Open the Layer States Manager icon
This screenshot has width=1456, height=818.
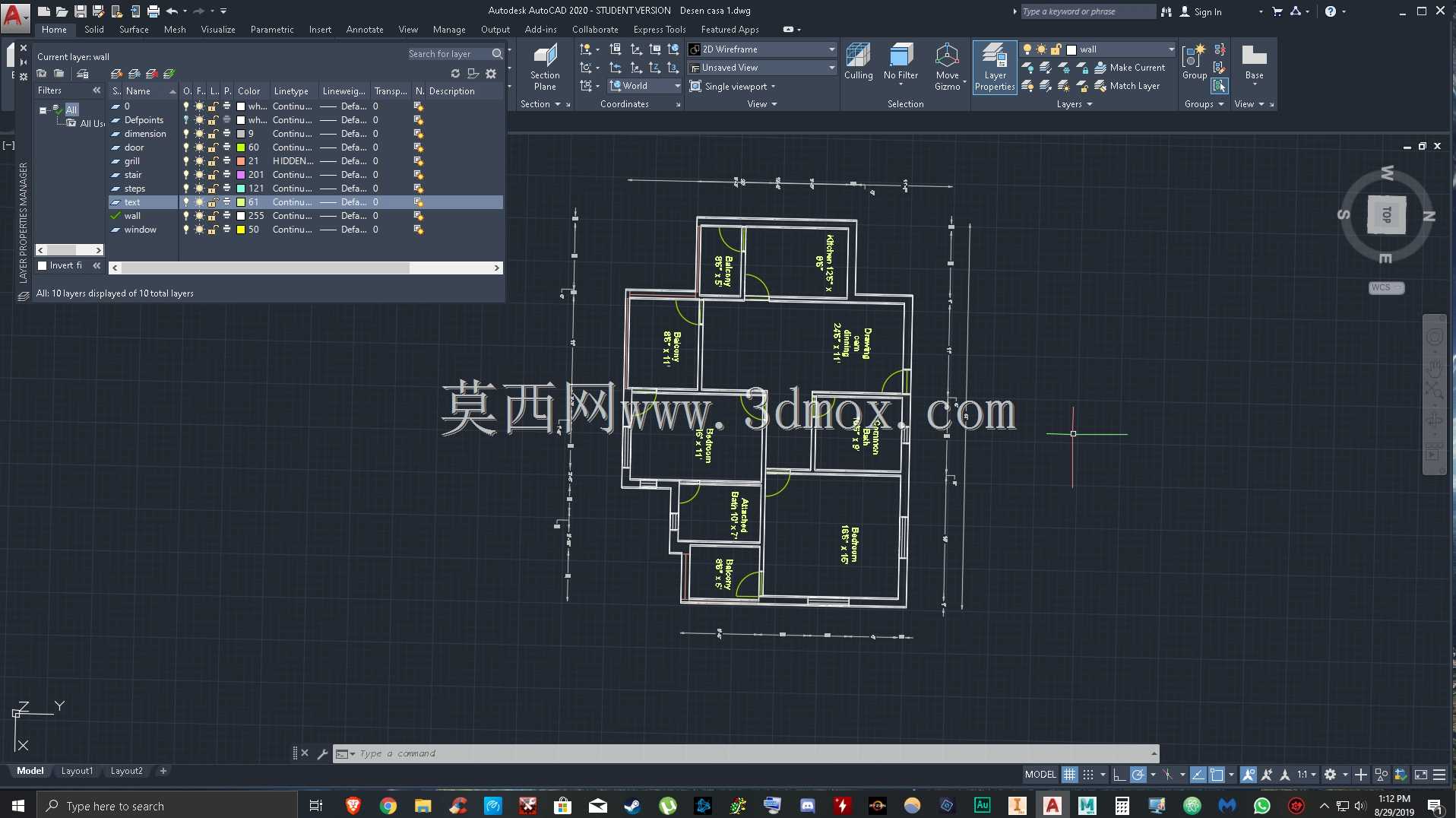point(82,74)
